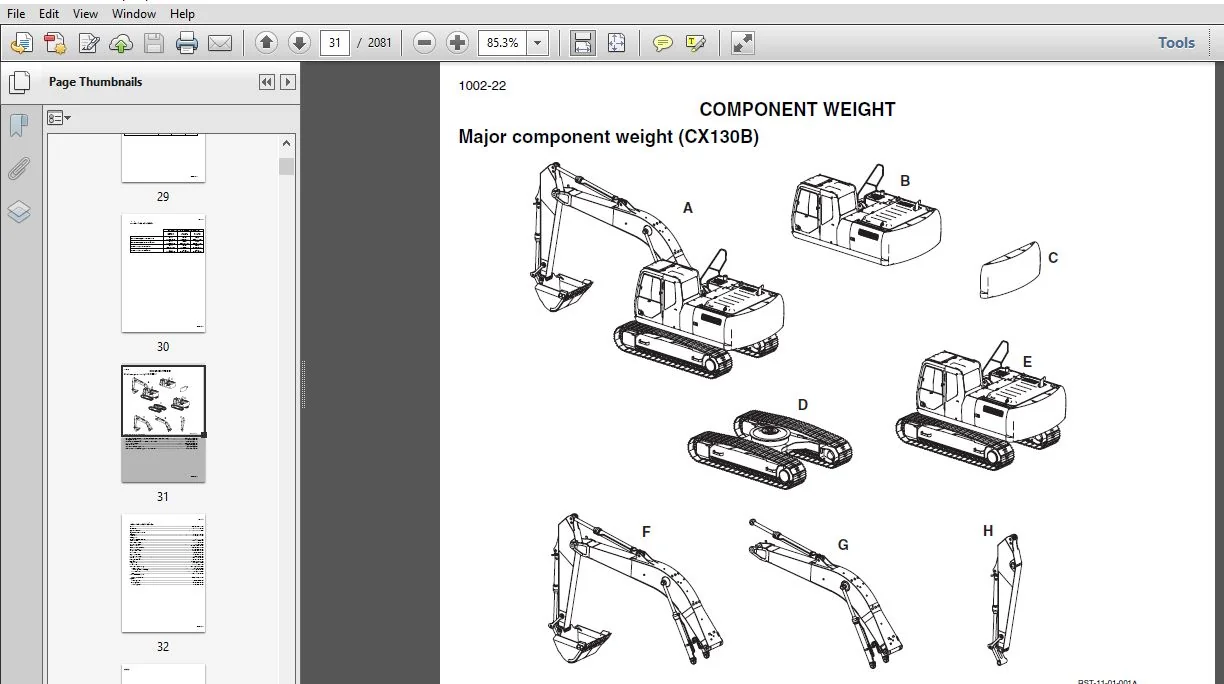Open the zoom level dropdown arrow
The image size is (1224, 684).
coord(538,42)
